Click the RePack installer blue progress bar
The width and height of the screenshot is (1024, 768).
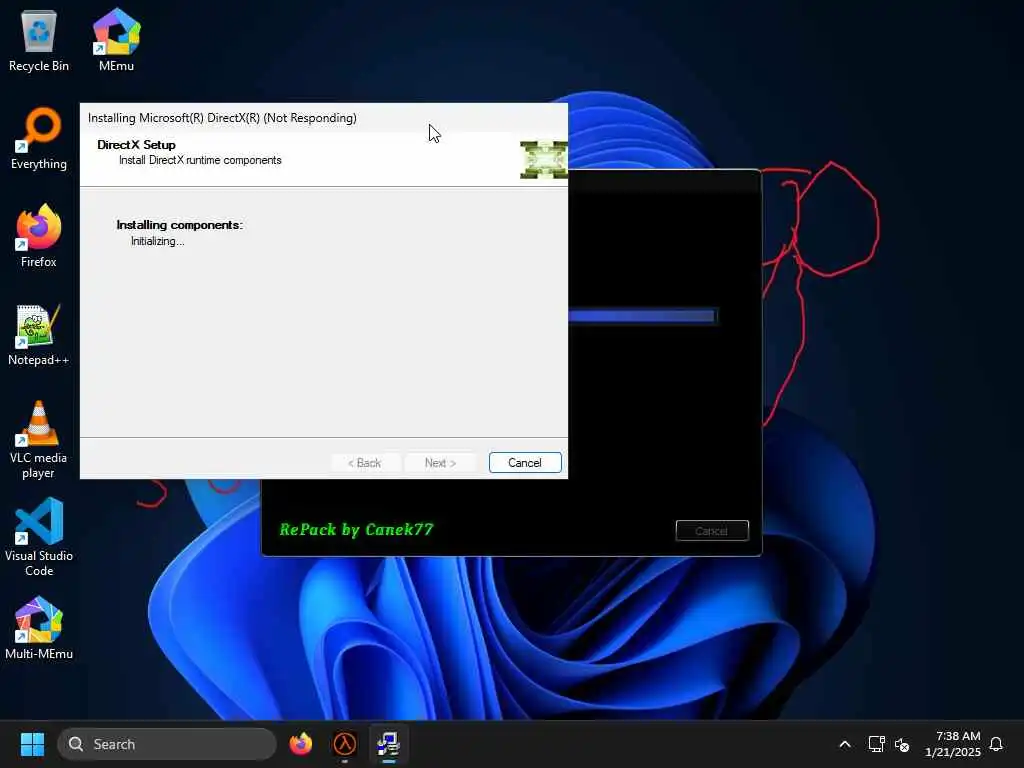click(x=643, y=316)
